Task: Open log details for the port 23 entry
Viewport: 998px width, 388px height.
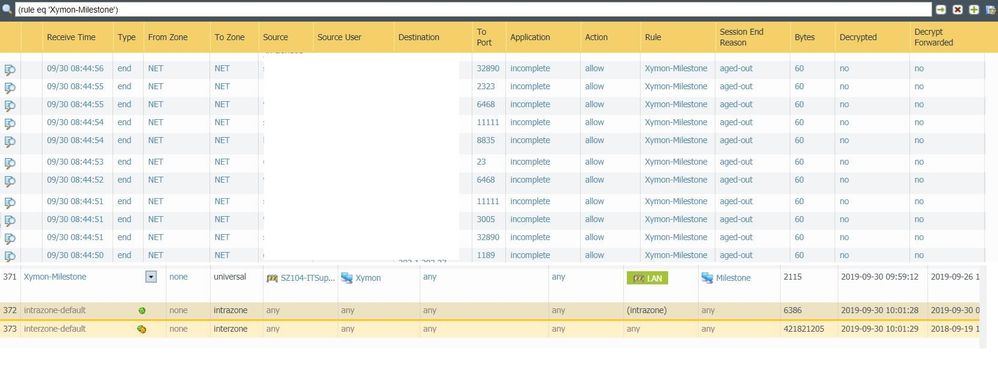Action: pos(10,163)
